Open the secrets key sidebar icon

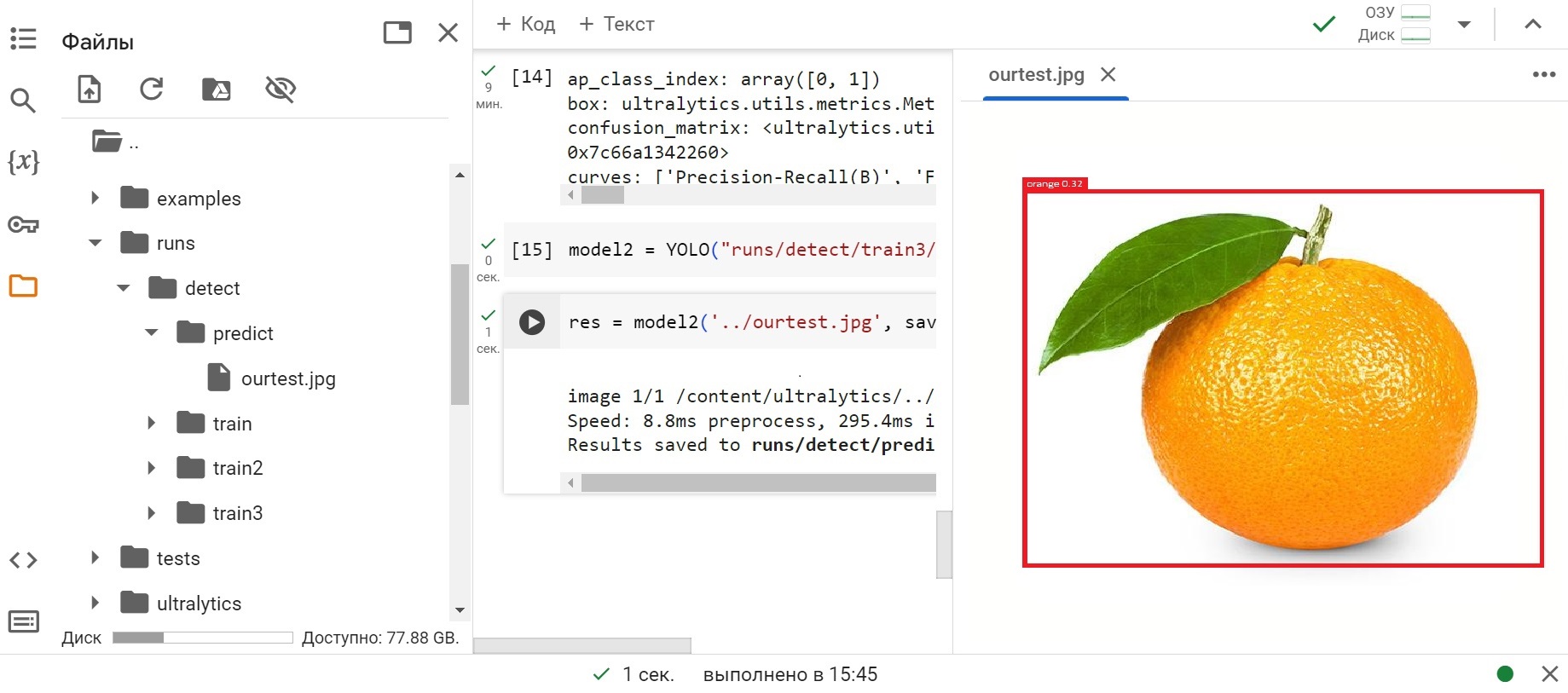tap(23, 225)
